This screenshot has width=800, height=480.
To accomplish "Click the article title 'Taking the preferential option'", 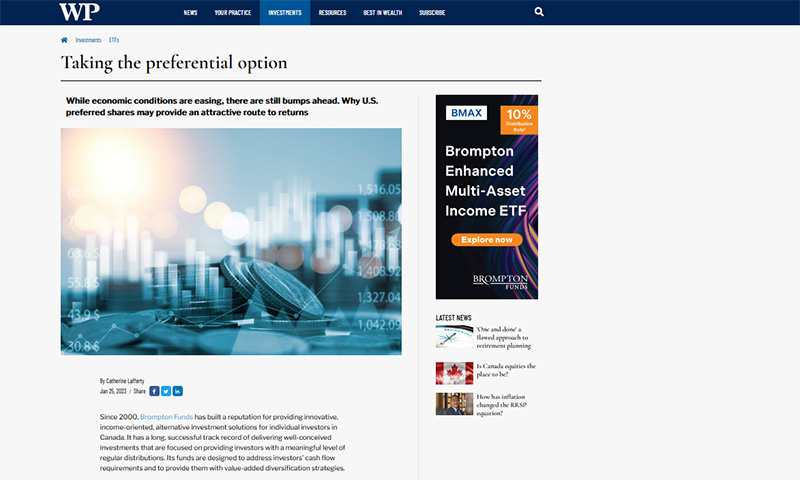I will [174, 63].
